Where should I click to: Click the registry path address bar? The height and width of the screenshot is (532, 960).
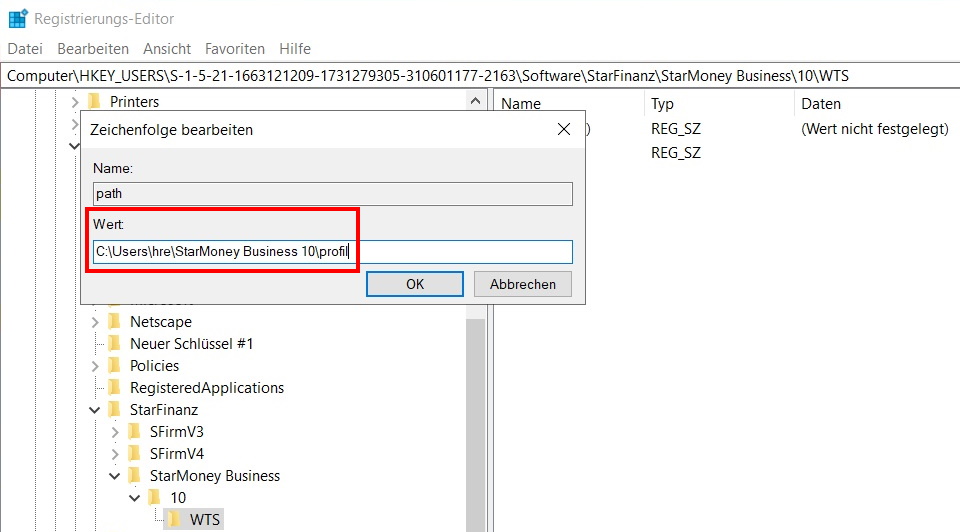[x=480, y=76]
